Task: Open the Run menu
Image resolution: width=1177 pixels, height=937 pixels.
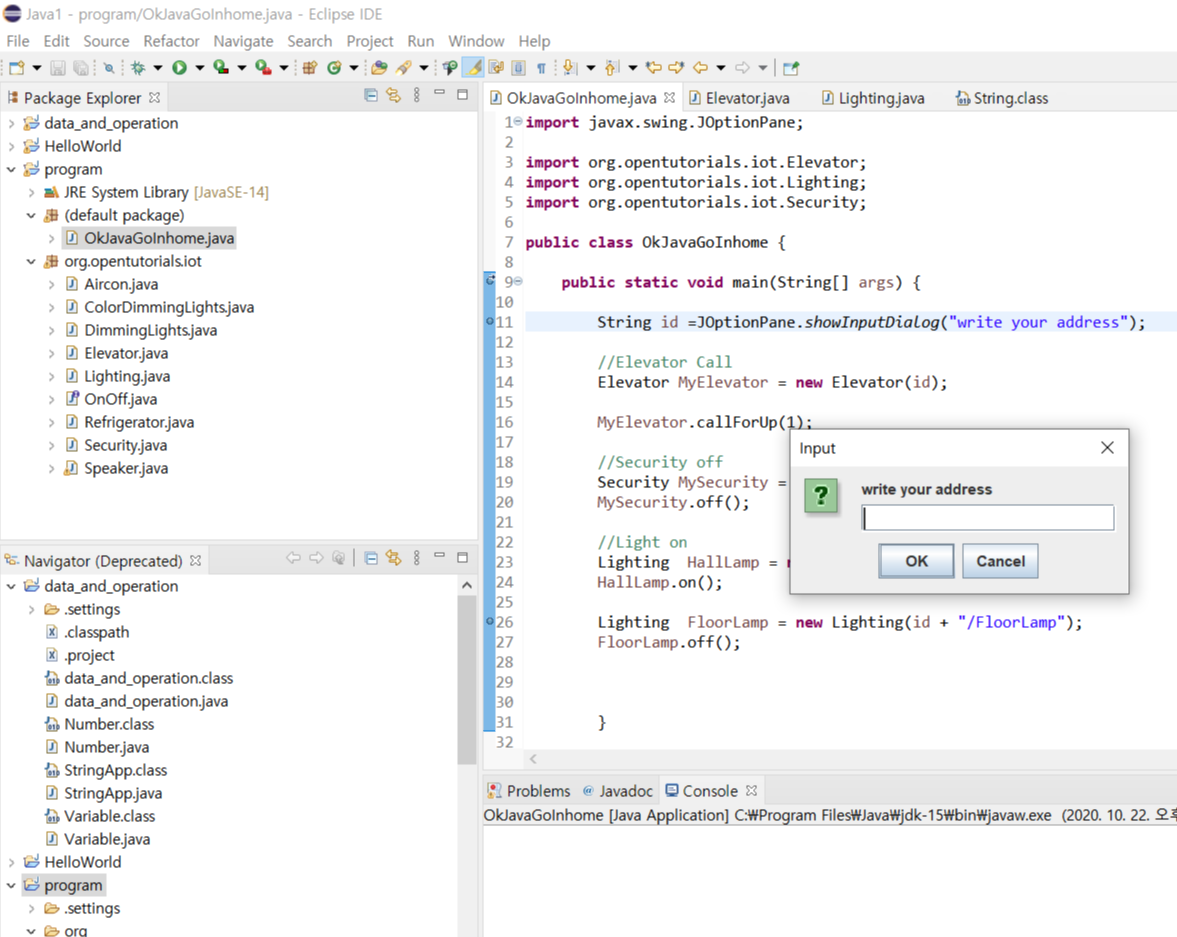Action: (x=420, y=41)
